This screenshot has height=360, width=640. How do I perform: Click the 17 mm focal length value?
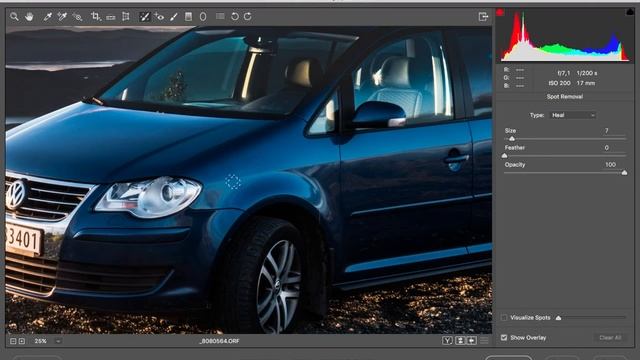(586, 83)
